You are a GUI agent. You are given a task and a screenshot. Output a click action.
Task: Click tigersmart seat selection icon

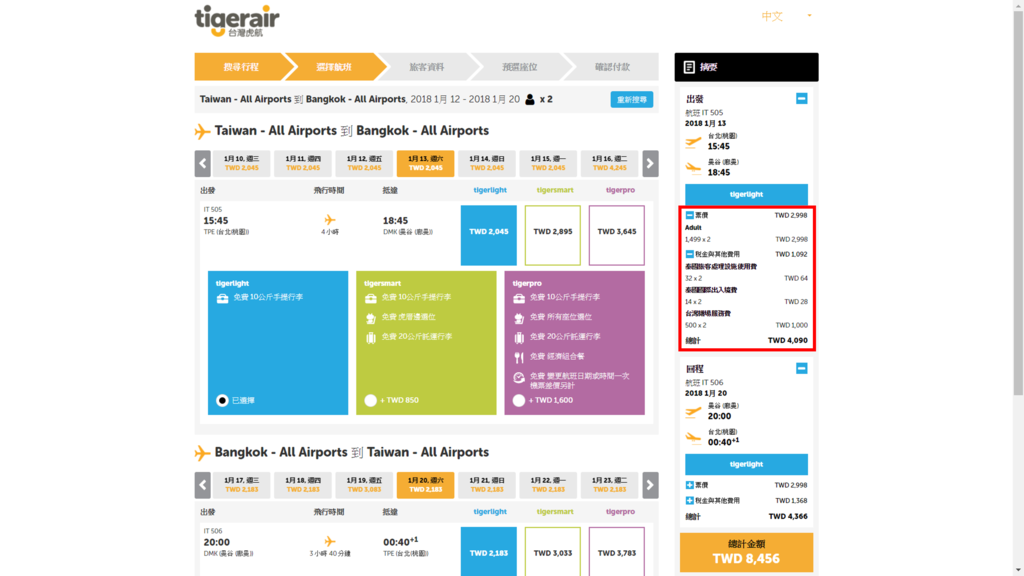point(370,318)
